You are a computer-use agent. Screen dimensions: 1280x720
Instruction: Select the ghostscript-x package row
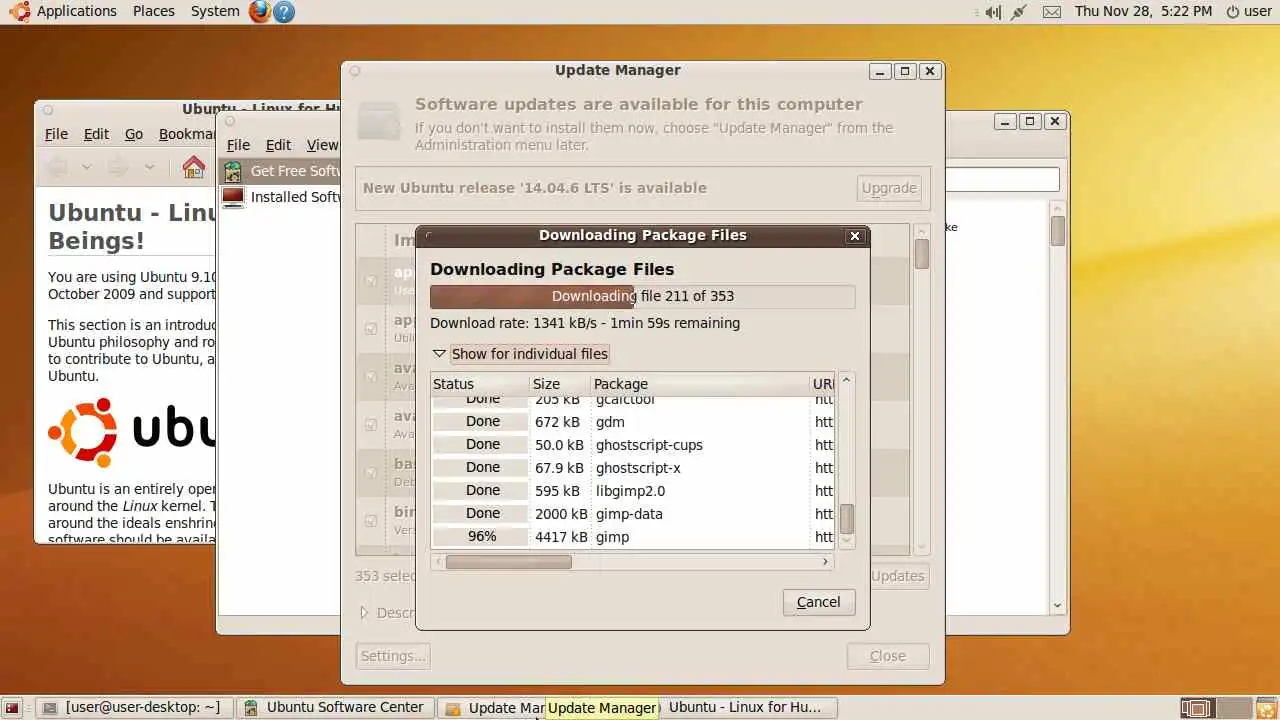(633, 468)
